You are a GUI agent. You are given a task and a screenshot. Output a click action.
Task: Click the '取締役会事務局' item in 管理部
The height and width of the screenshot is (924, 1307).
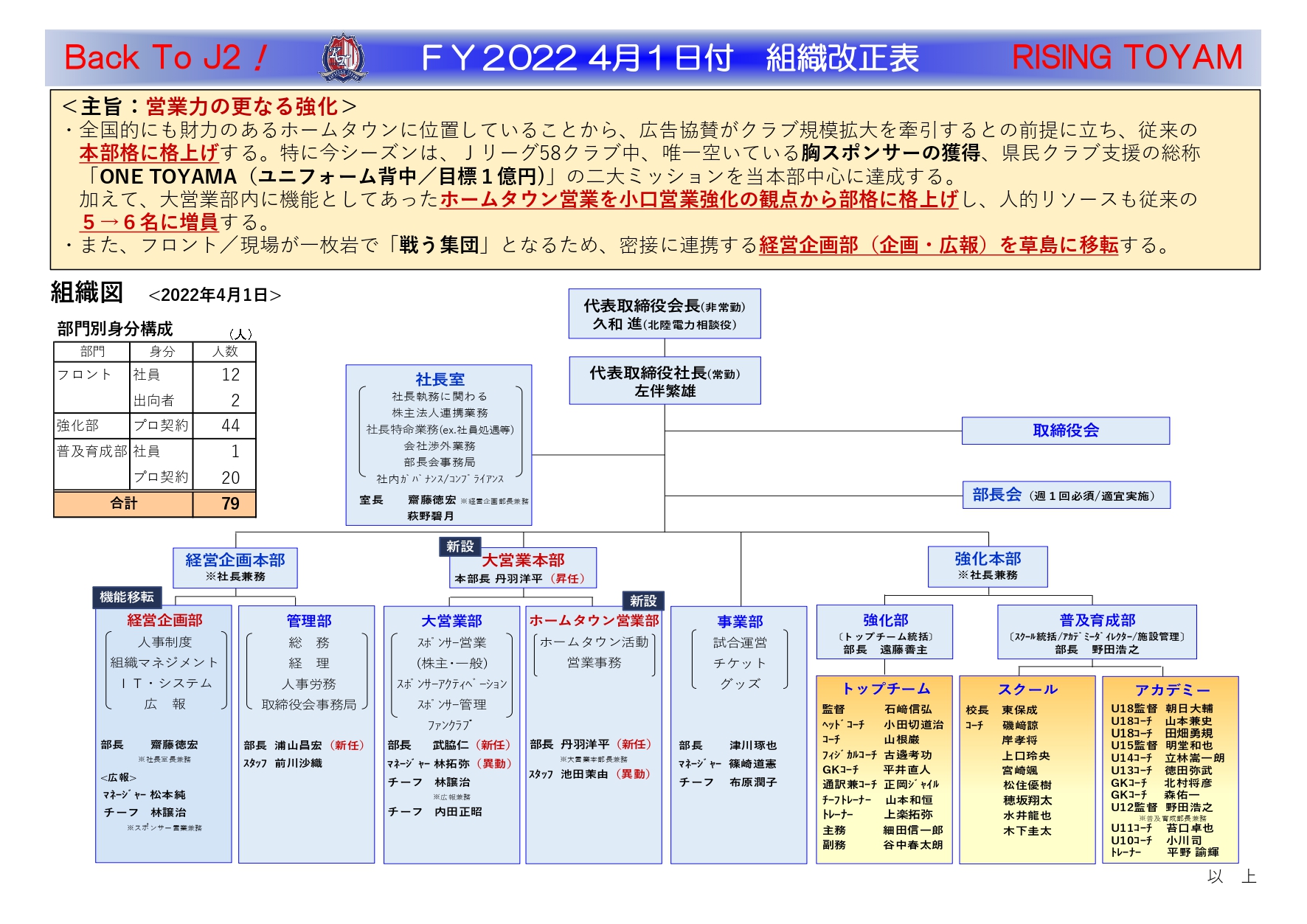pyautogui.click(x=309, y=705)
